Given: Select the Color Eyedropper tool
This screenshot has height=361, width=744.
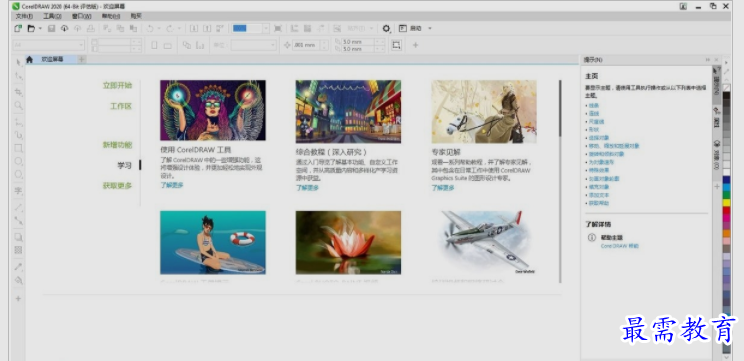Looking at the screenshot, I should [x=19, y=267].
